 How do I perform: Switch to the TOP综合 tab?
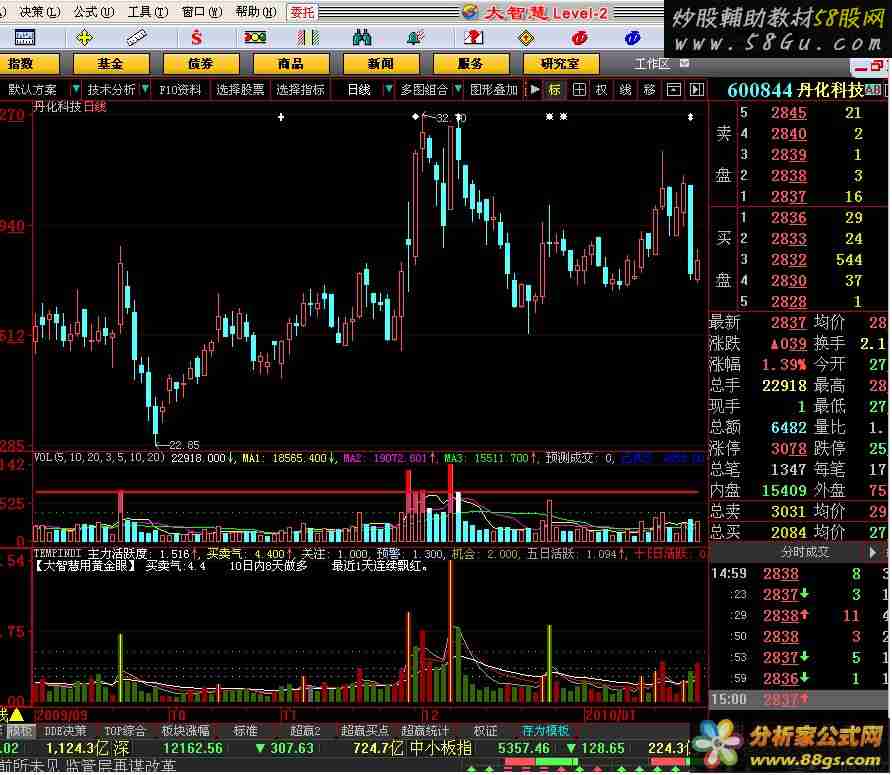click(125, 731)
